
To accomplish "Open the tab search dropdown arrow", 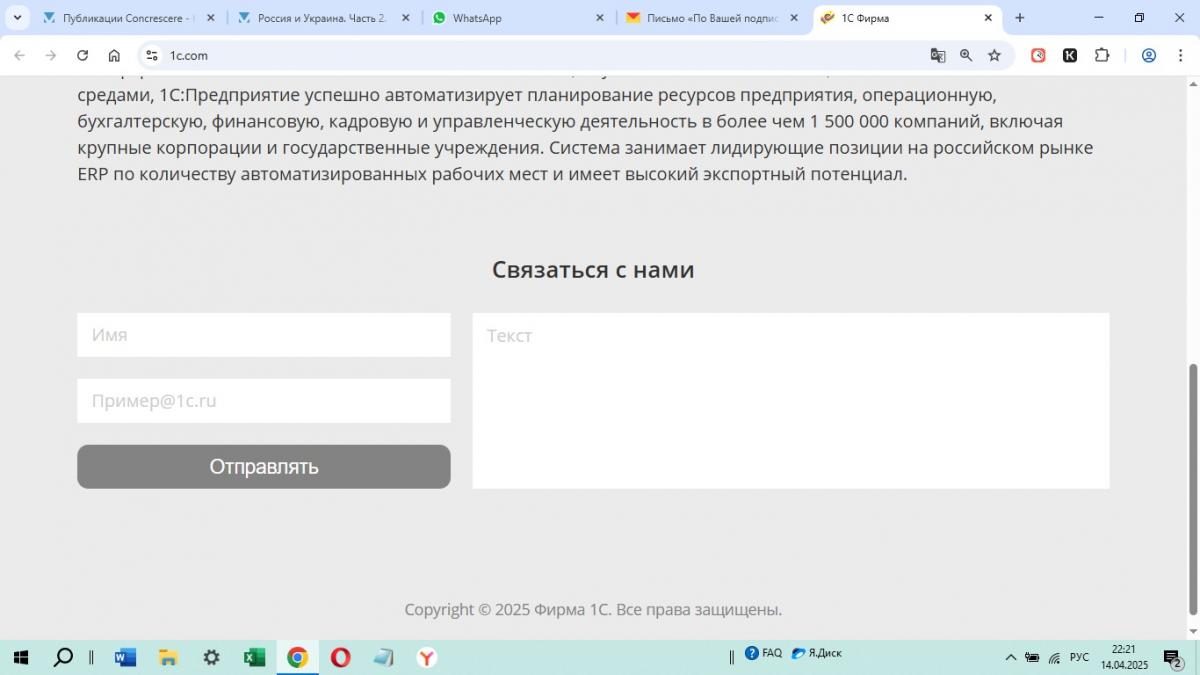I will pyautogui.click(x=17, y=18).
